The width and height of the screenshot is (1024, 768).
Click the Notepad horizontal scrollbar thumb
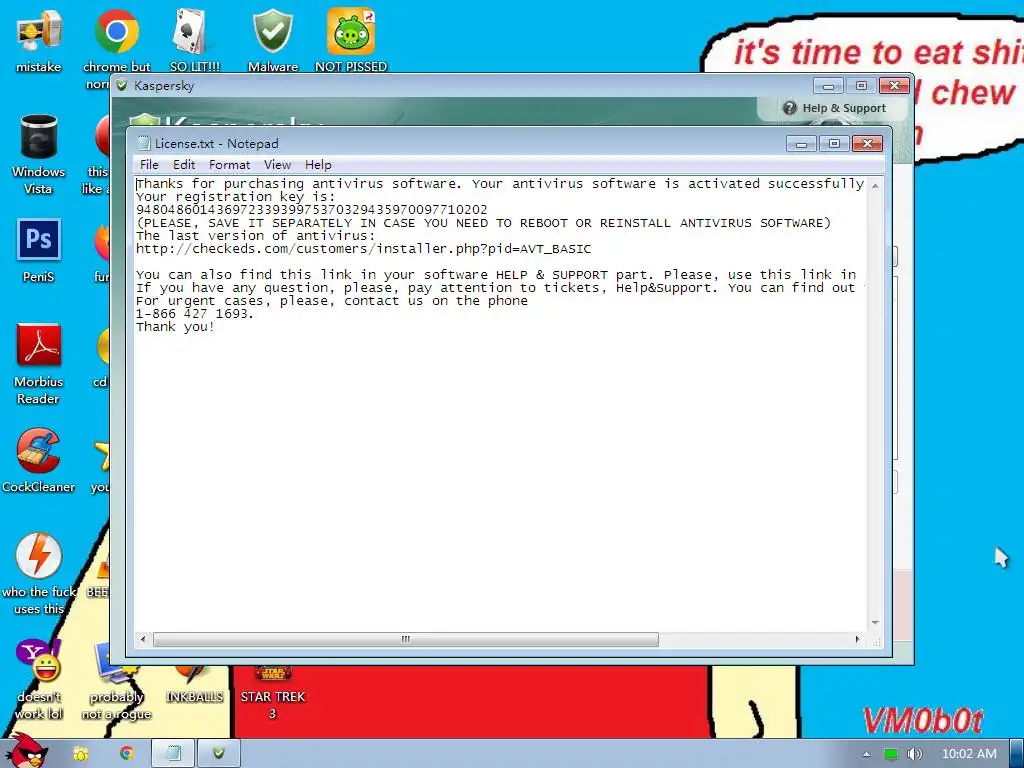(406, 639)
